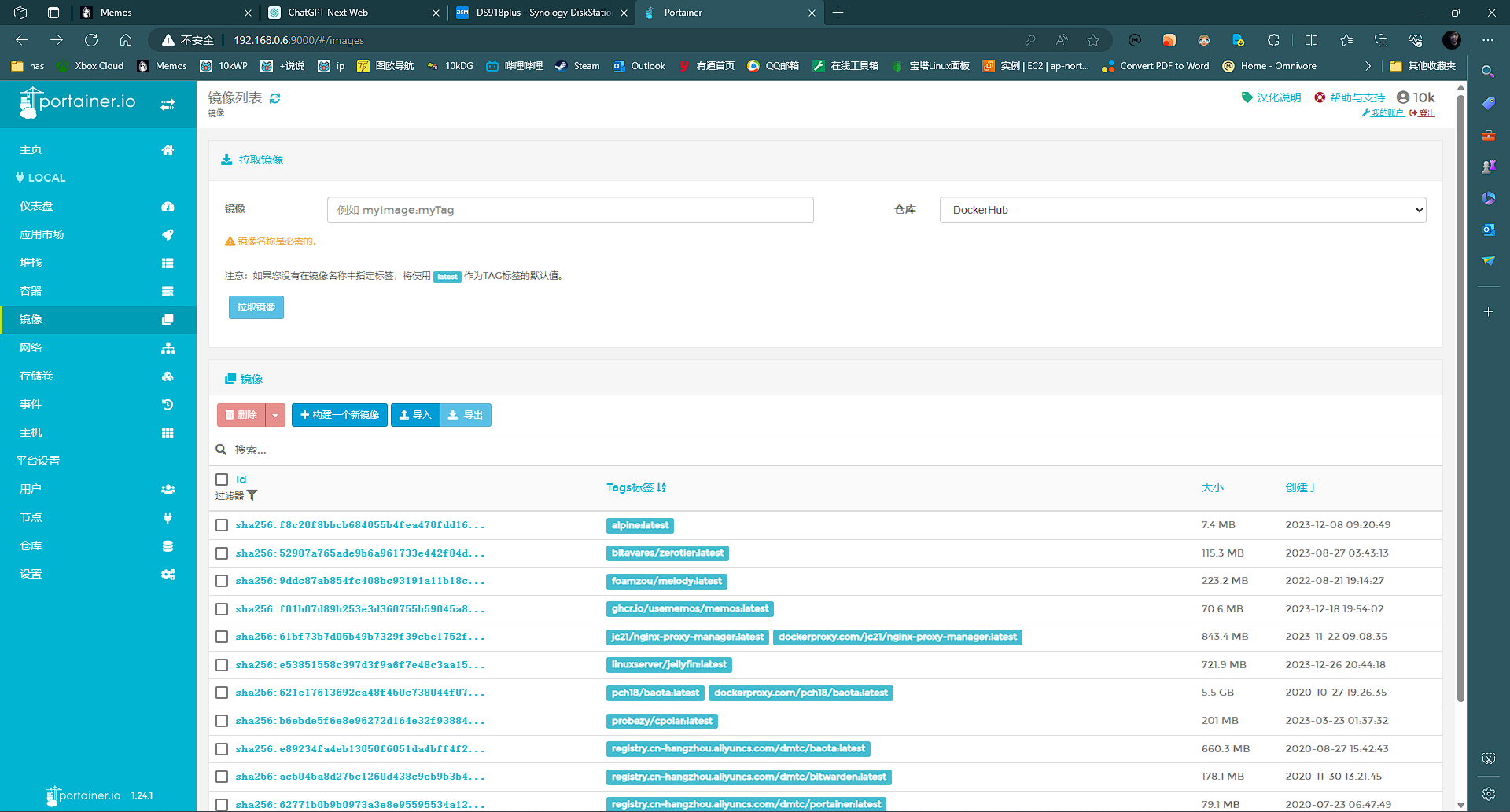Image resolution: width=1510 pixels, height=812 pixels.
Task: Open 节点 endpoints page
Action: coord(98,517)
